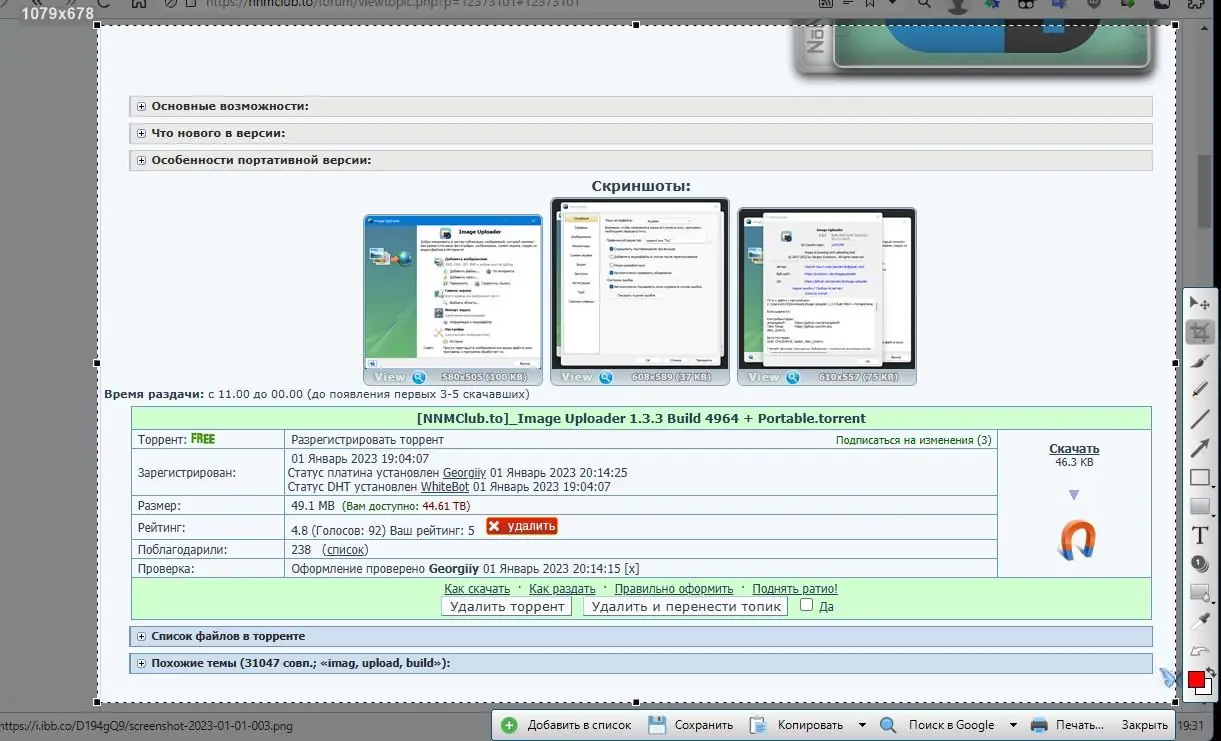Select the straight line tool
Screen dimensions: 1221x741
pyautogui.click(x=1200, y=418)
